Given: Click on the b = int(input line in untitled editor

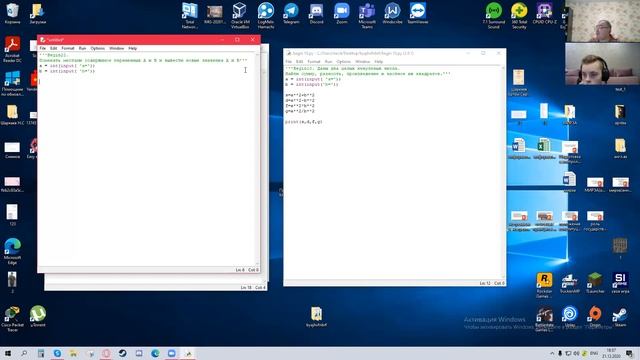Looking at the screenshot, I should coord(67,71).
